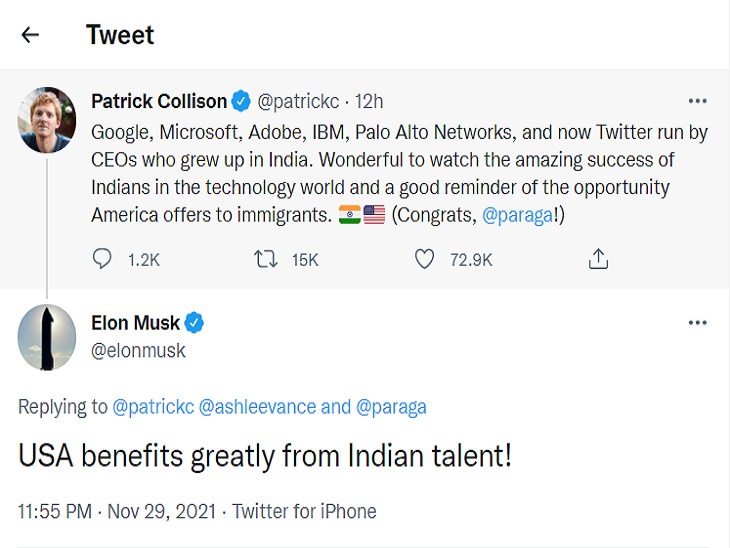Click the Elon Musk display name
The width and height of the screenshot is (730, 548).
135,323
